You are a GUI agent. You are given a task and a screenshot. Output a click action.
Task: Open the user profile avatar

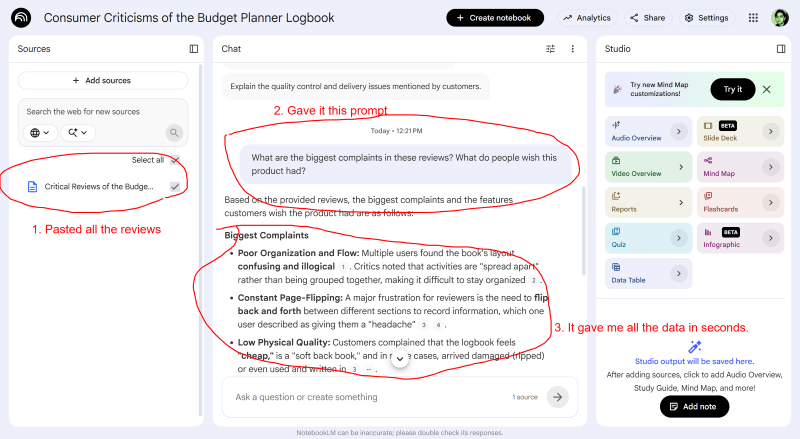pos(780,18)
